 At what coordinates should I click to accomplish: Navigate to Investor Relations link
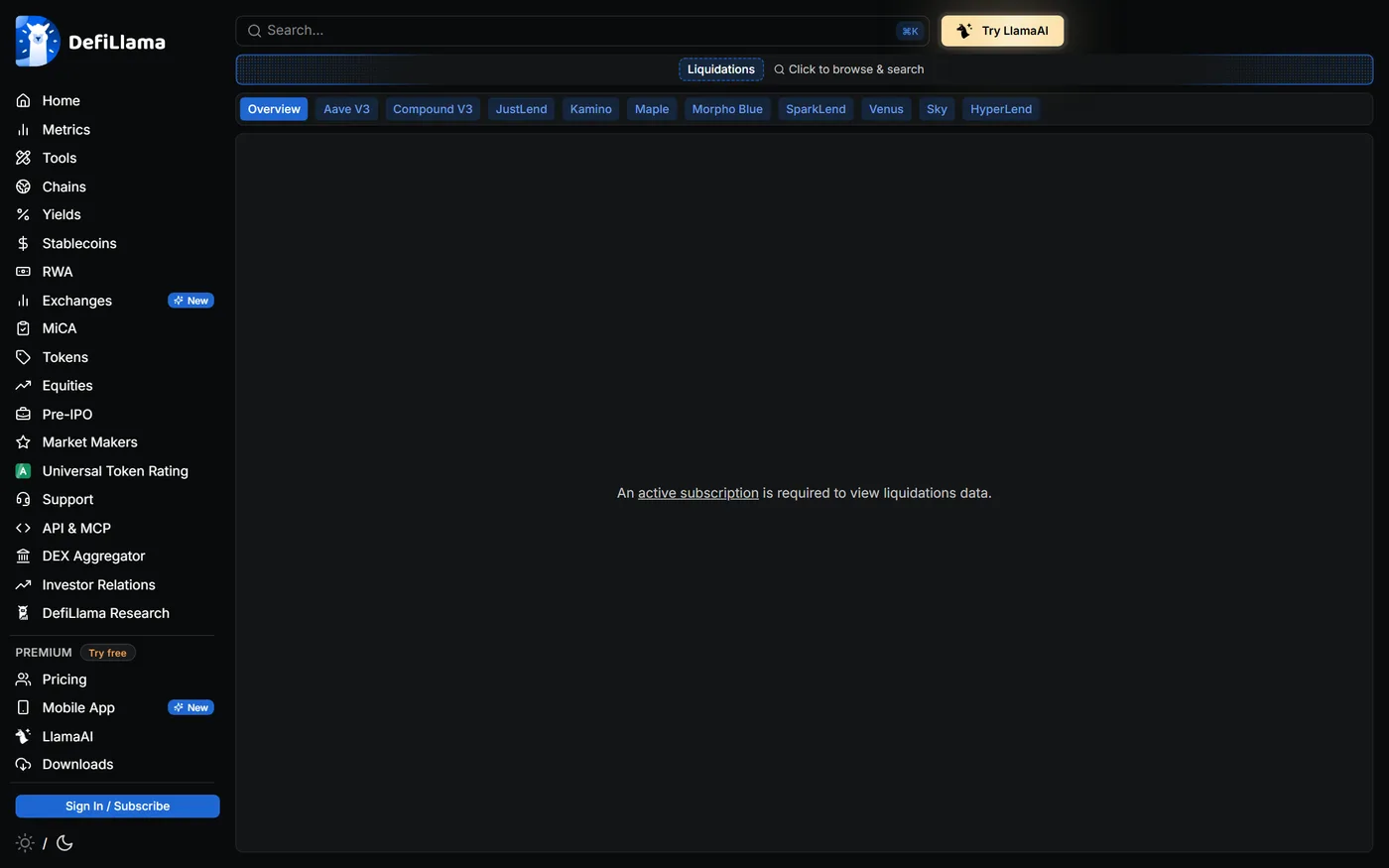99,585
